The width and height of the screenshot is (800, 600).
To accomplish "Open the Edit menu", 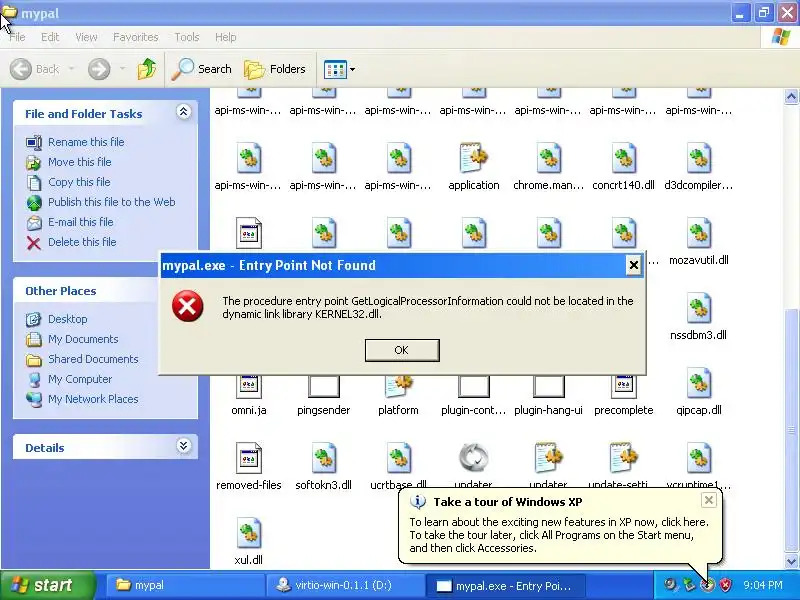I will pyautogui.click(x=50, y=37).
